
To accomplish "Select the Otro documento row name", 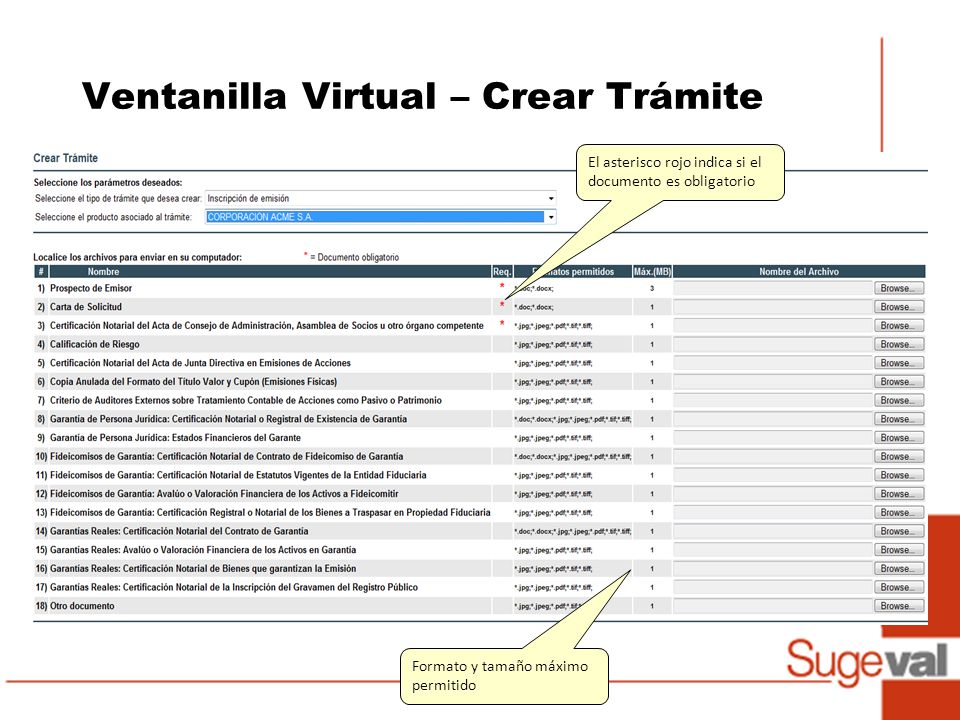I will [82, 606].
